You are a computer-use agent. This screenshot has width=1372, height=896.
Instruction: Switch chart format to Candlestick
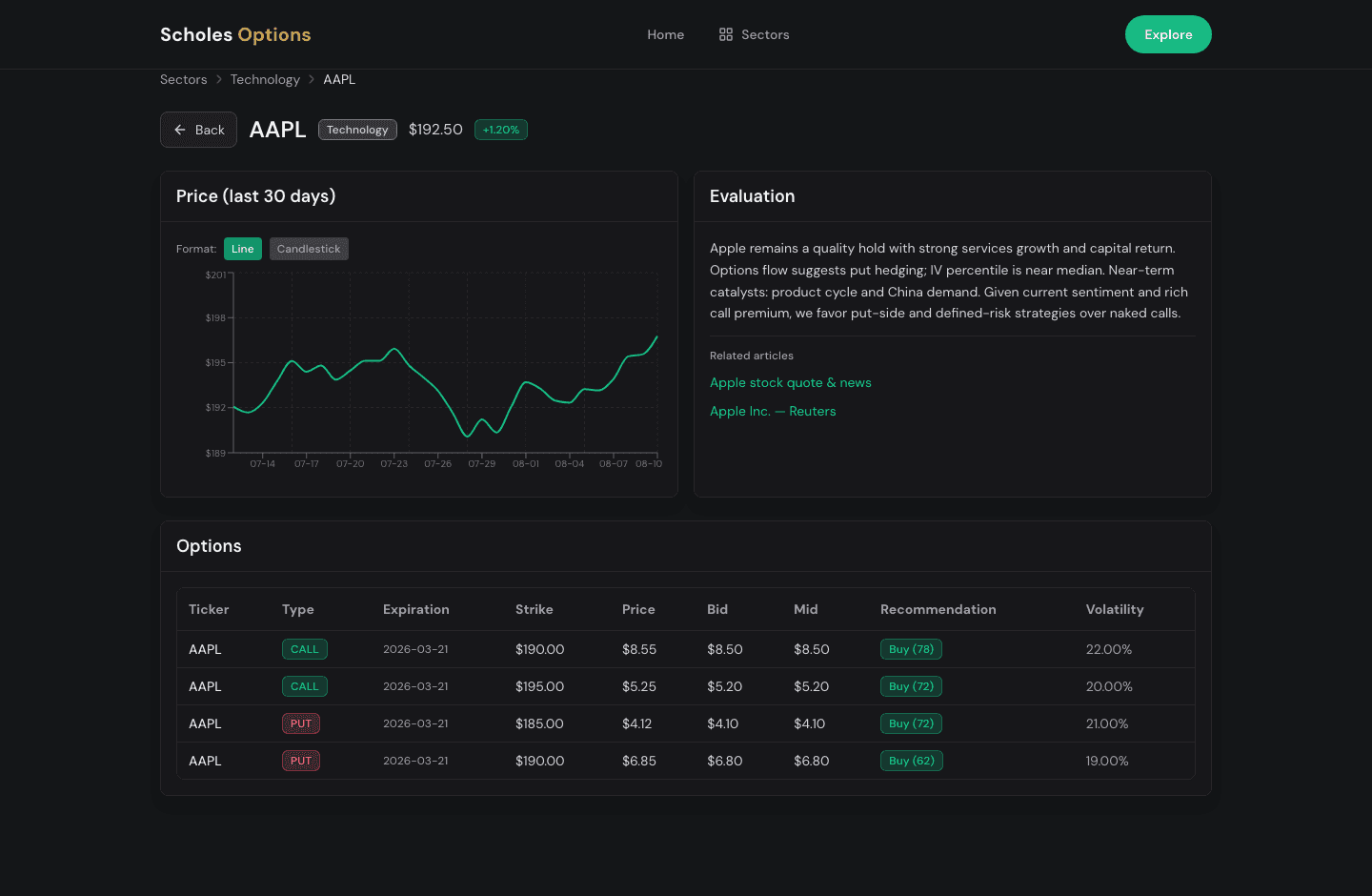[309, 249]
